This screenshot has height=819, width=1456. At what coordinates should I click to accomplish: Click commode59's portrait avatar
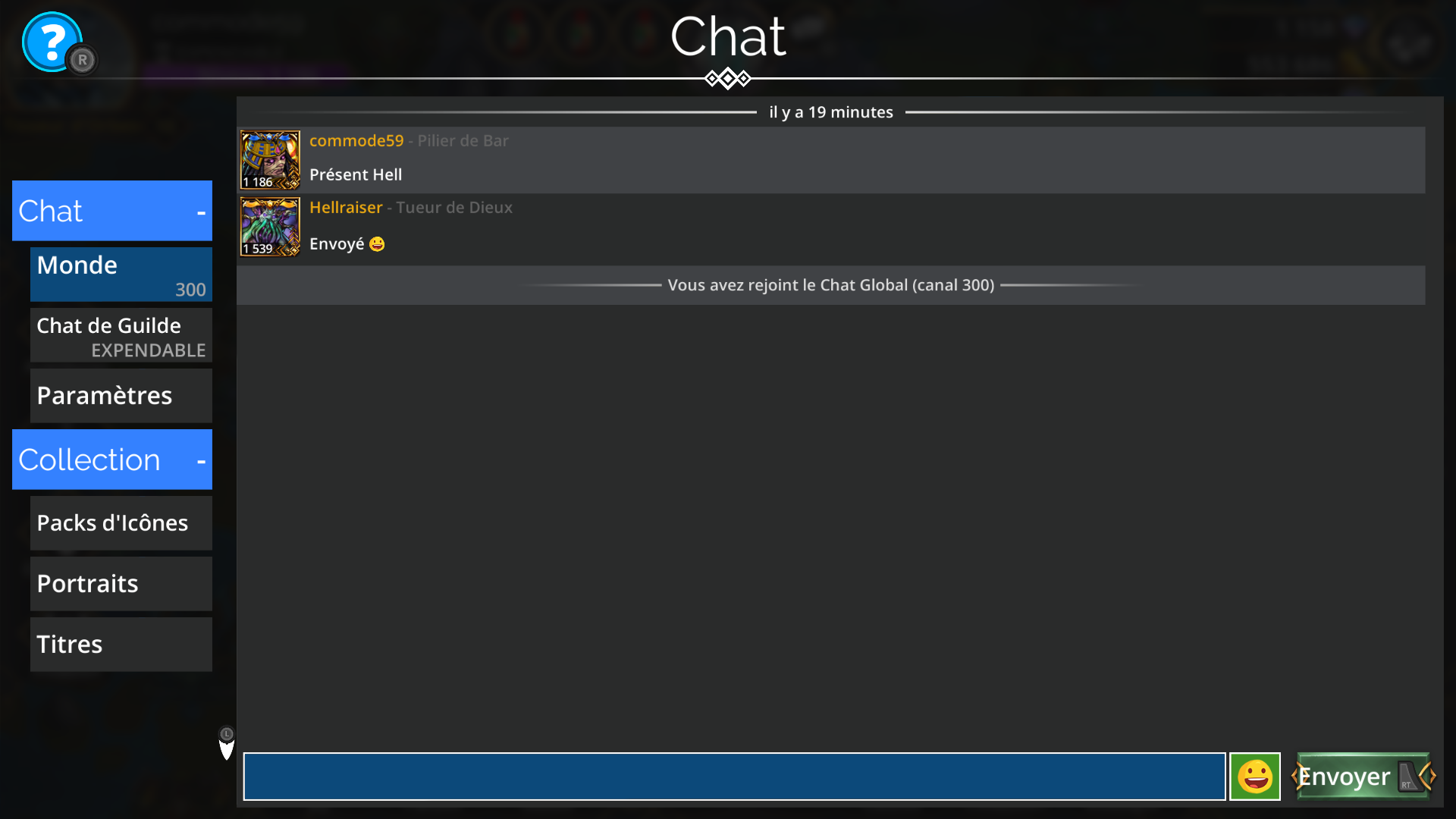click(270, 160)
